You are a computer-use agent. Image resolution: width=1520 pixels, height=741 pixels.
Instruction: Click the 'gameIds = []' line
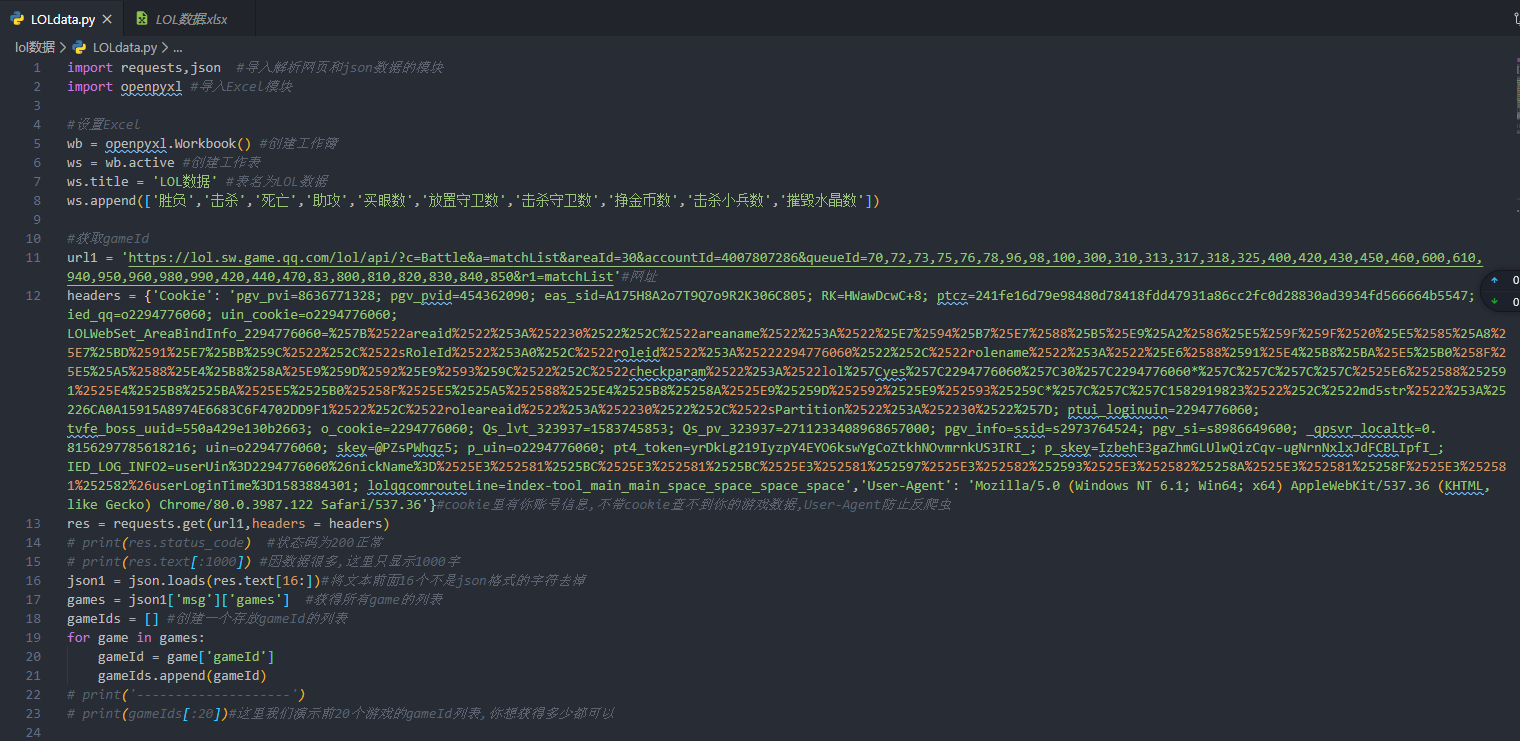(113, 619)
